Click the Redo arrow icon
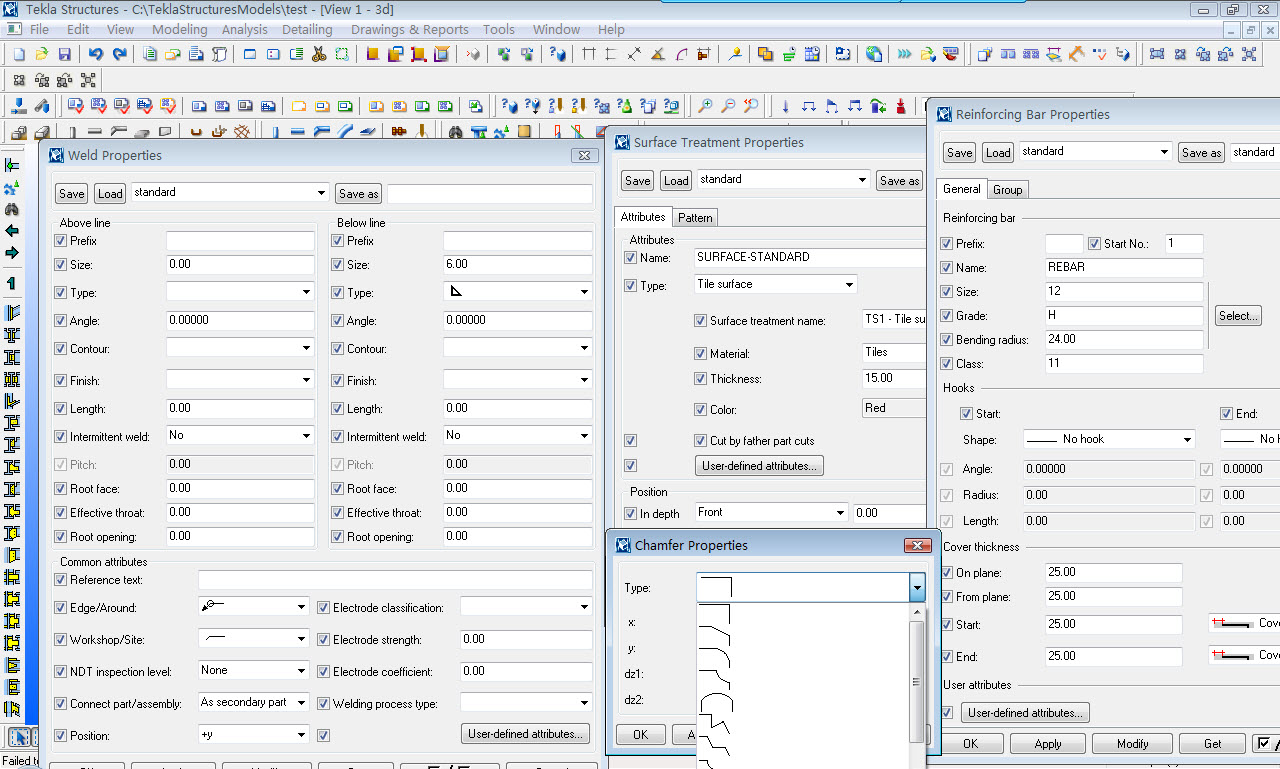Image resolution: width=1280 pixels, height=769 pixels. tap(119, 54)
